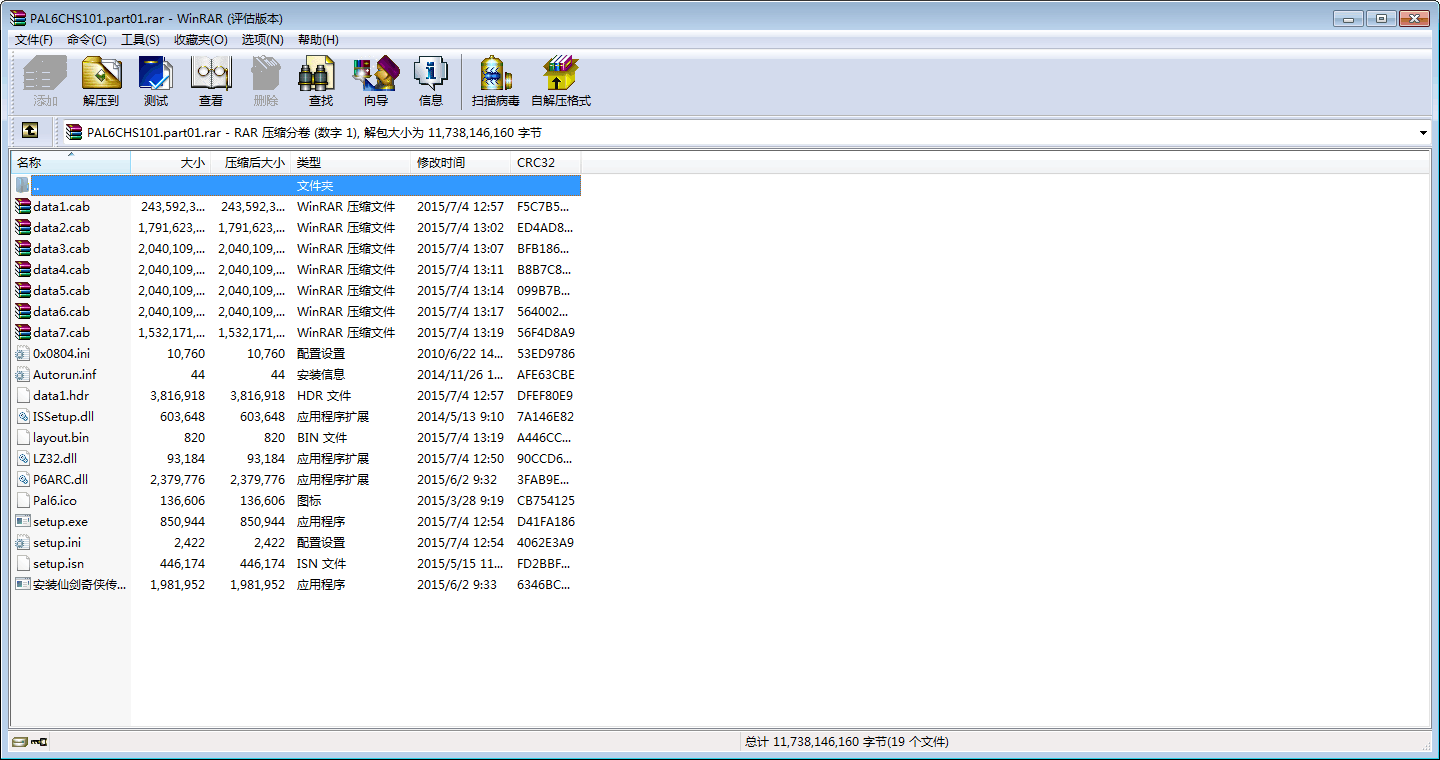Screen dimensions: 1440x760
Task: Select the setup.ini file name
Action: tap(57, 542)
